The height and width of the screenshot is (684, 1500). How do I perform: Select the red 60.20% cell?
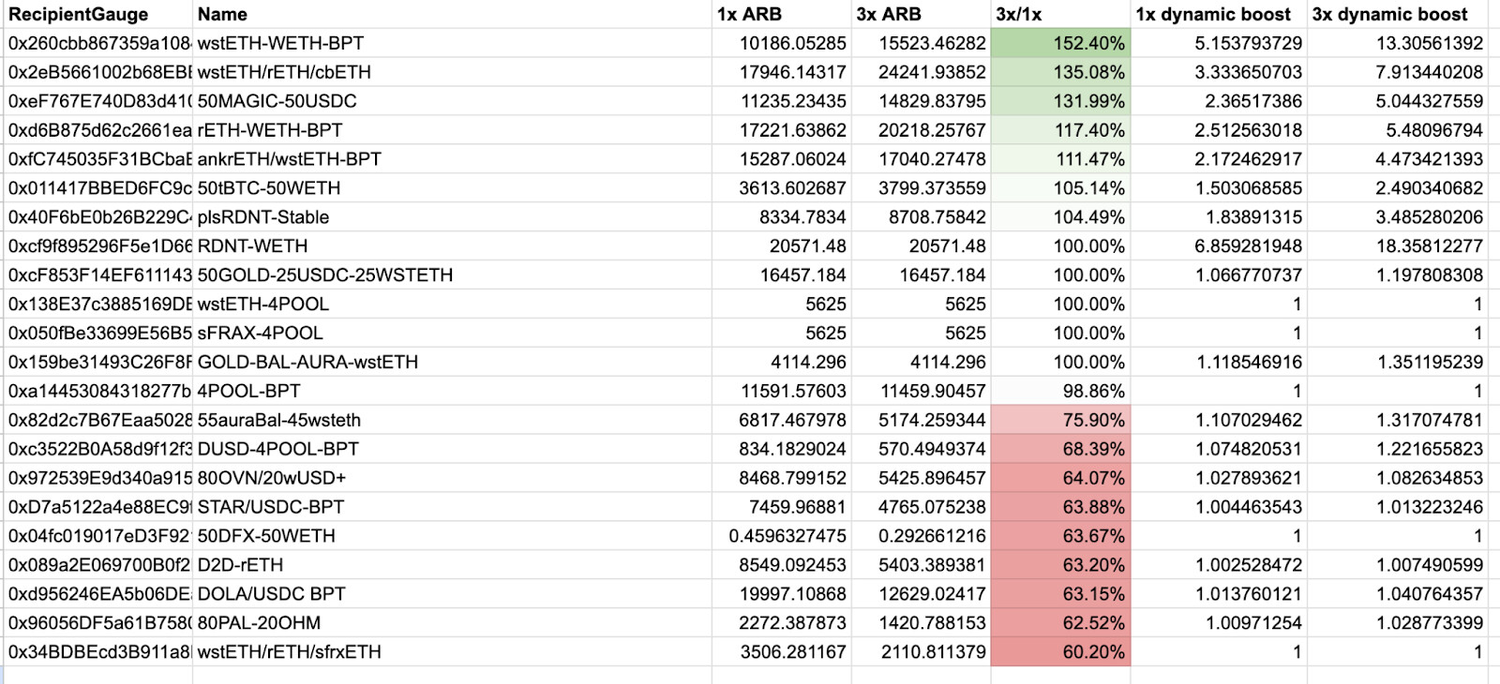1060,653
